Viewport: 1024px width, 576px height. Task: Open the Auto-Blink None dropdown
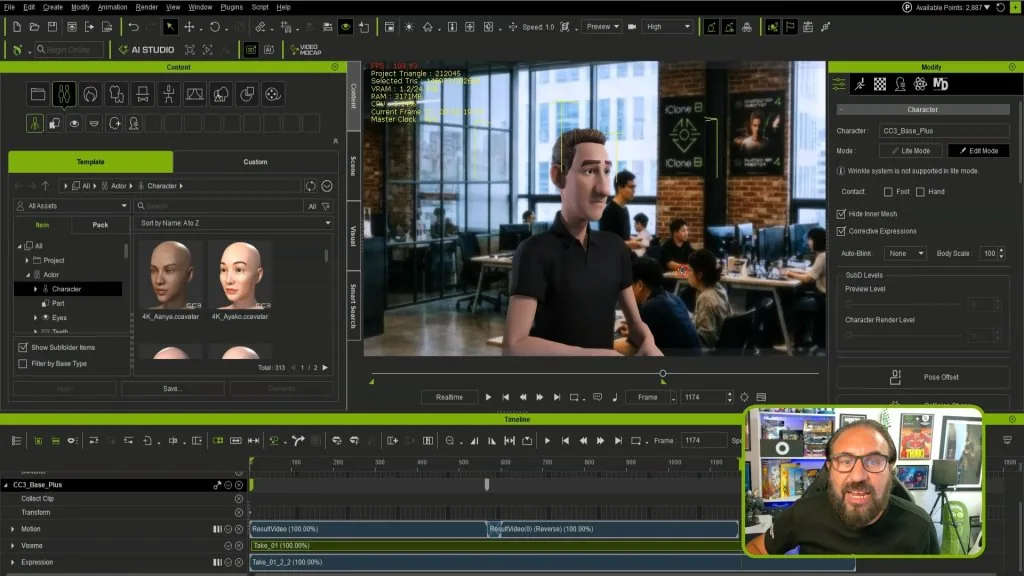[905, 253]
